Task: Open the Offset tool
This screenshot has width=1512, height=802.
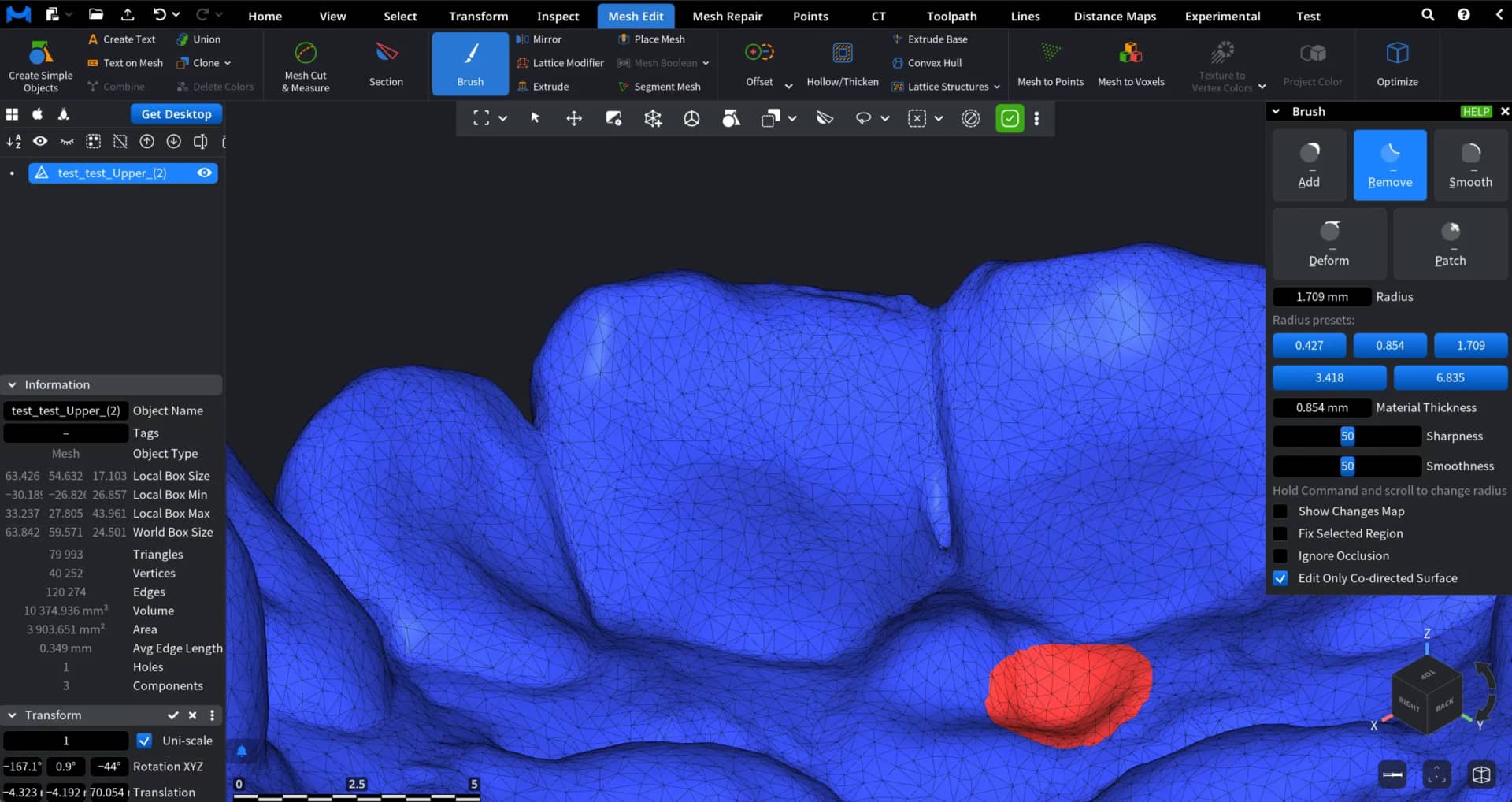Action: coord(759,65)
